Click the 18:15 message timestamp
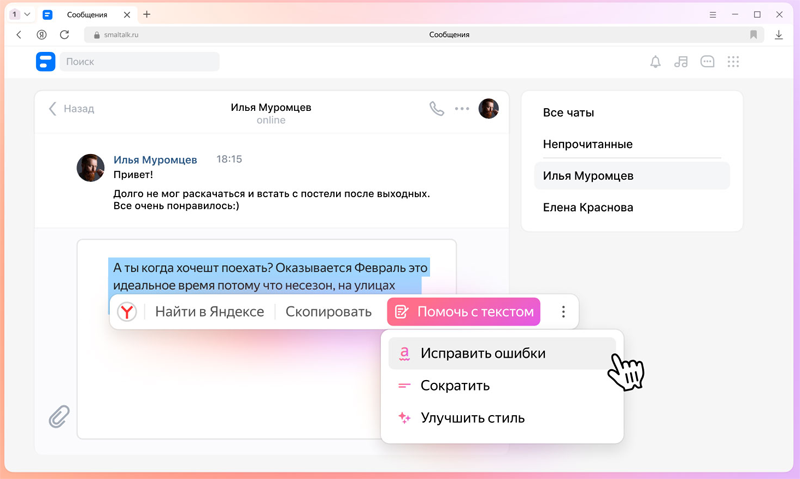Screen dimensions: 800x479 pos(229,159)
